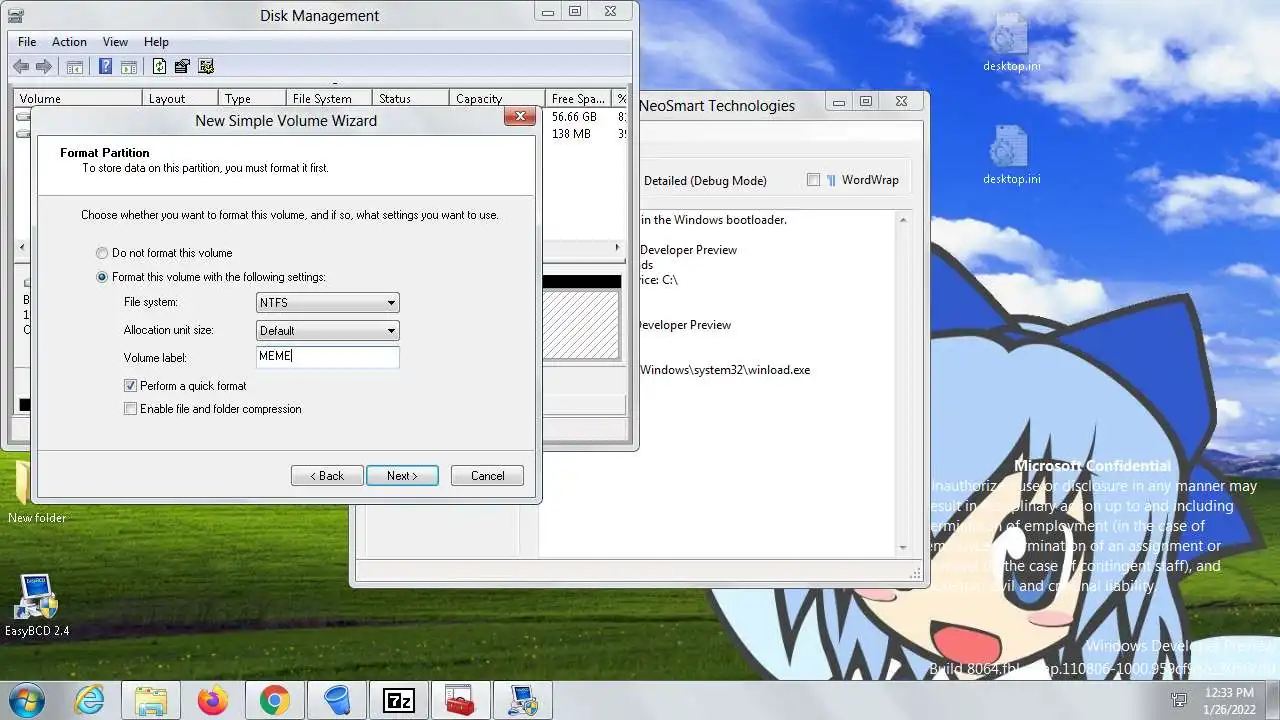1280x720 pixels.
Task: Open EasyBCD 2.4 desktop shortcut
Action: pyautogui.click(x=37, y=606)
